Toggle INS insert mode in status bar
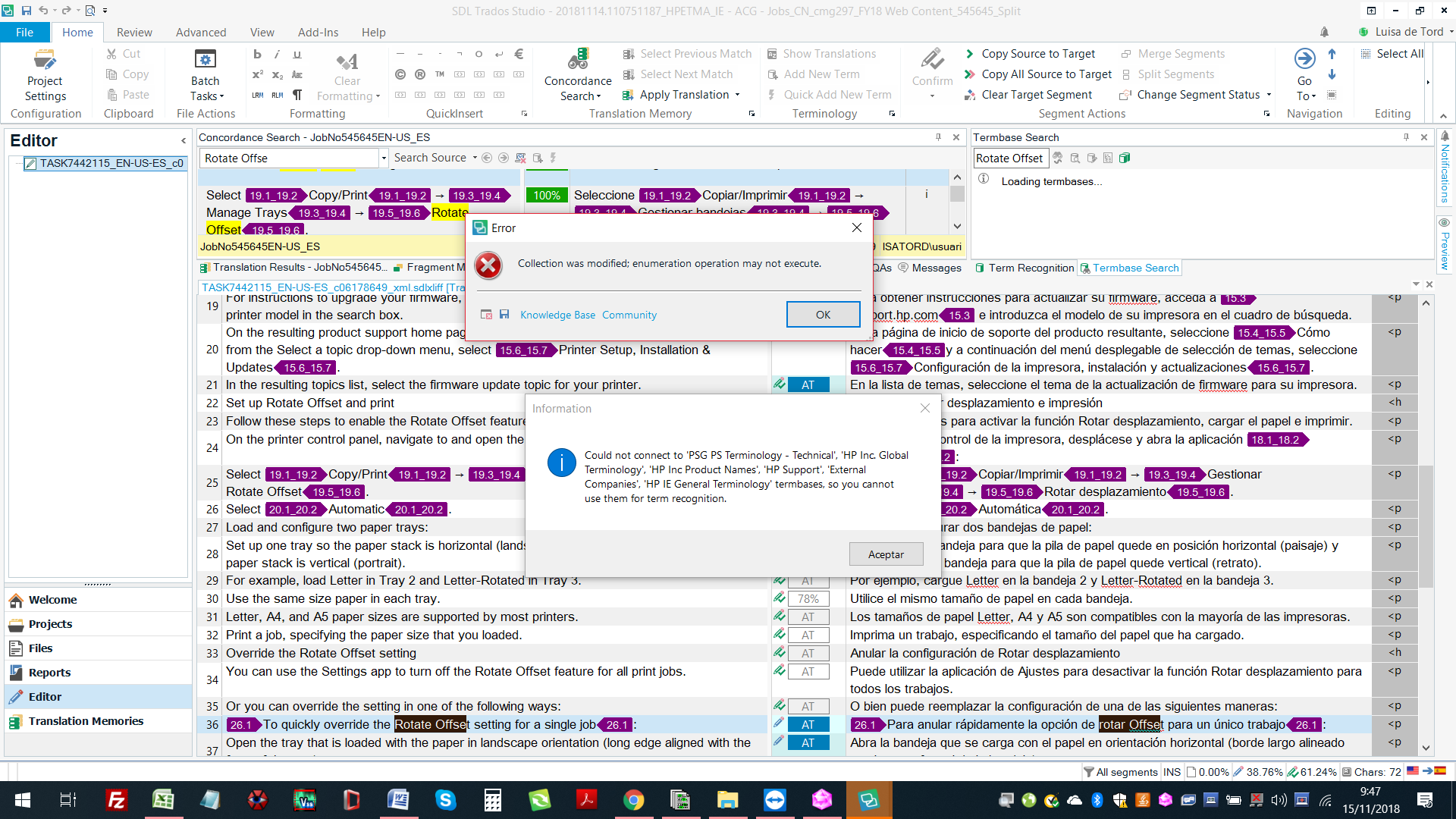The image size is (1456, 819). coord(1172,772)
